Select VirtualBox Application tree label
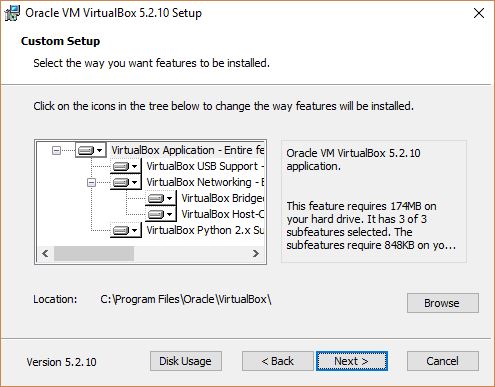Image resolution: width=495 pixels, height=387 pixels. pyautogui.click(x=188, y=150)
